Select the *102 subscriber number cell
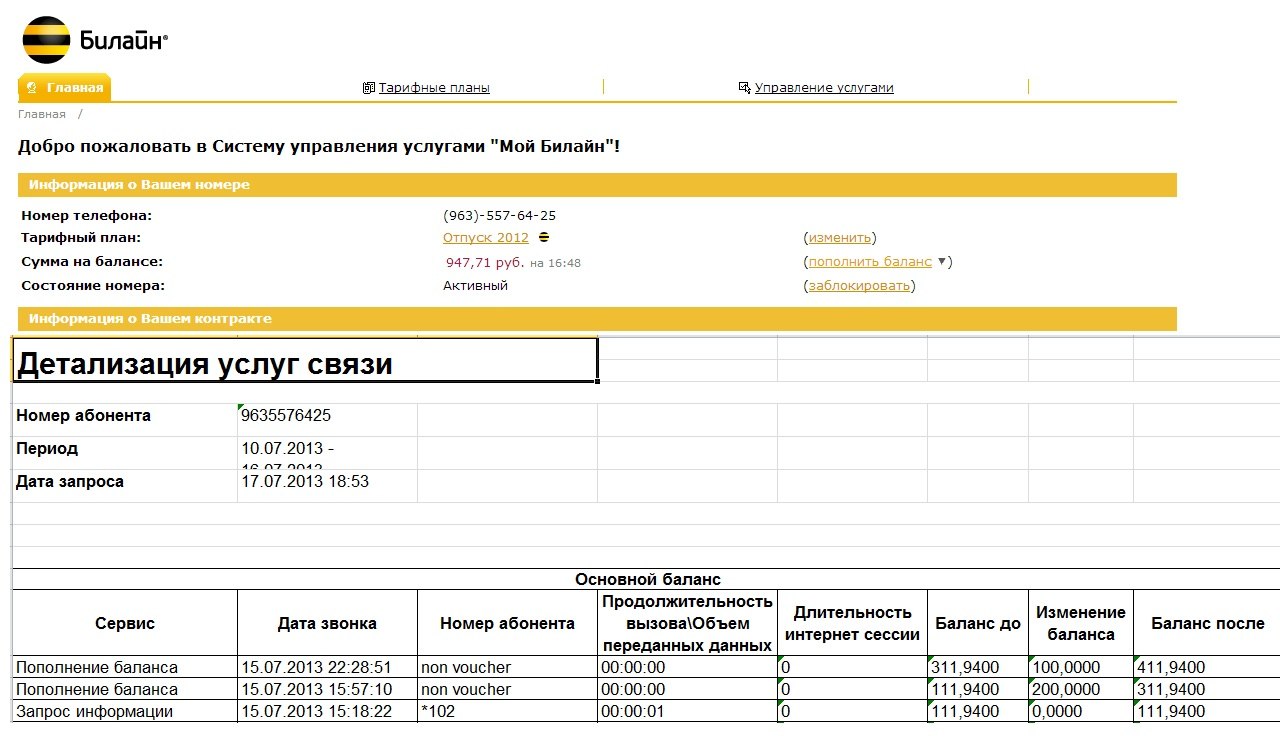Image resolution: width=1280 pixels, height=753 pixels. (x=507, y=711)
